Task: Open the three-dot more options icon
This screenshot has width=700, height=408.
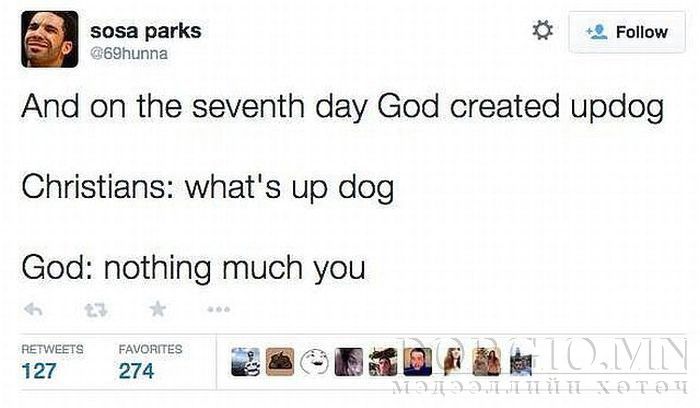Action: 219,309
